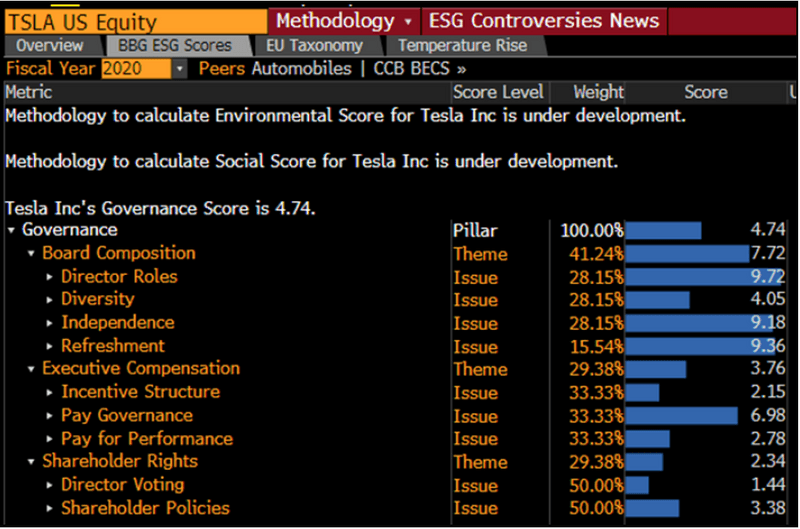Click the Shareholder Policies score bar
The height and width of the screenshot is (529, 800).
pyautogui.click(x=653, y=509)
